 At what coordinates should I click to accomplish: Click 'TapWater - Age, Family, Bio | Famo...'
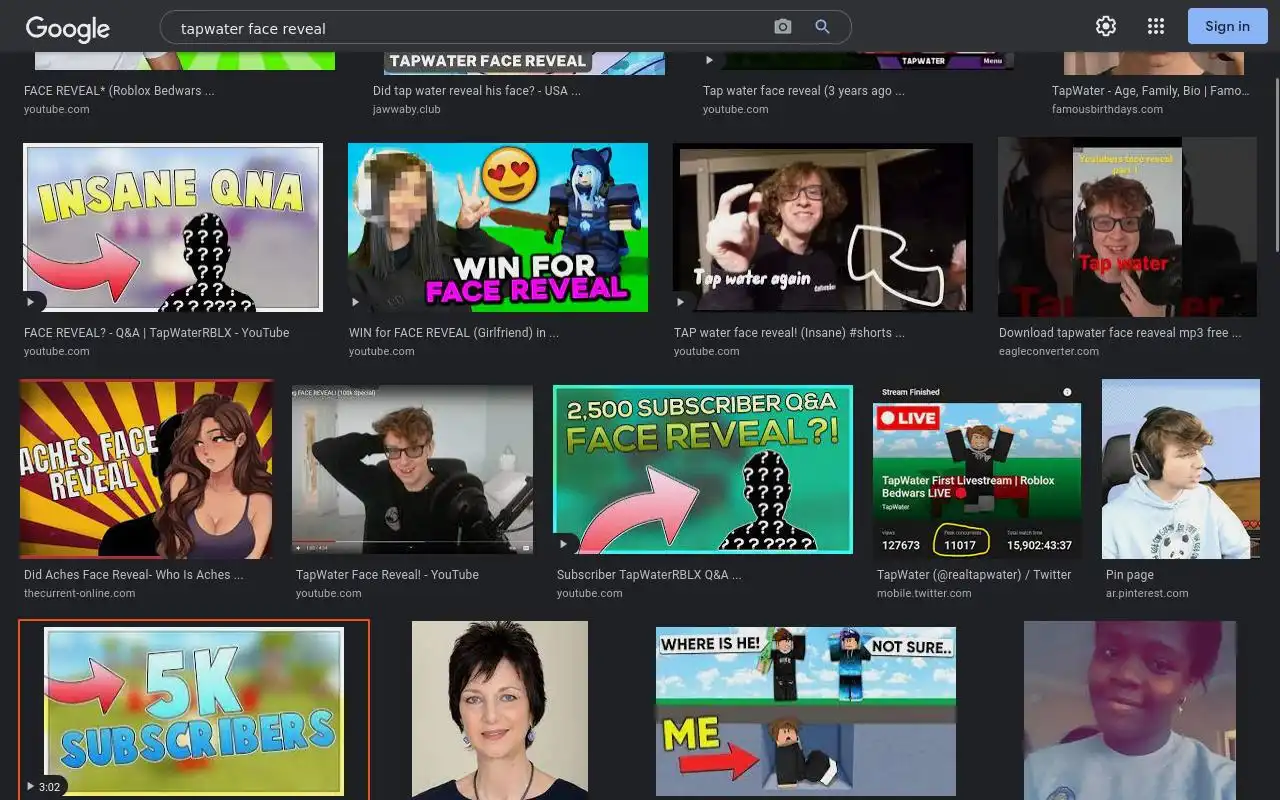tap(1151, 91)
